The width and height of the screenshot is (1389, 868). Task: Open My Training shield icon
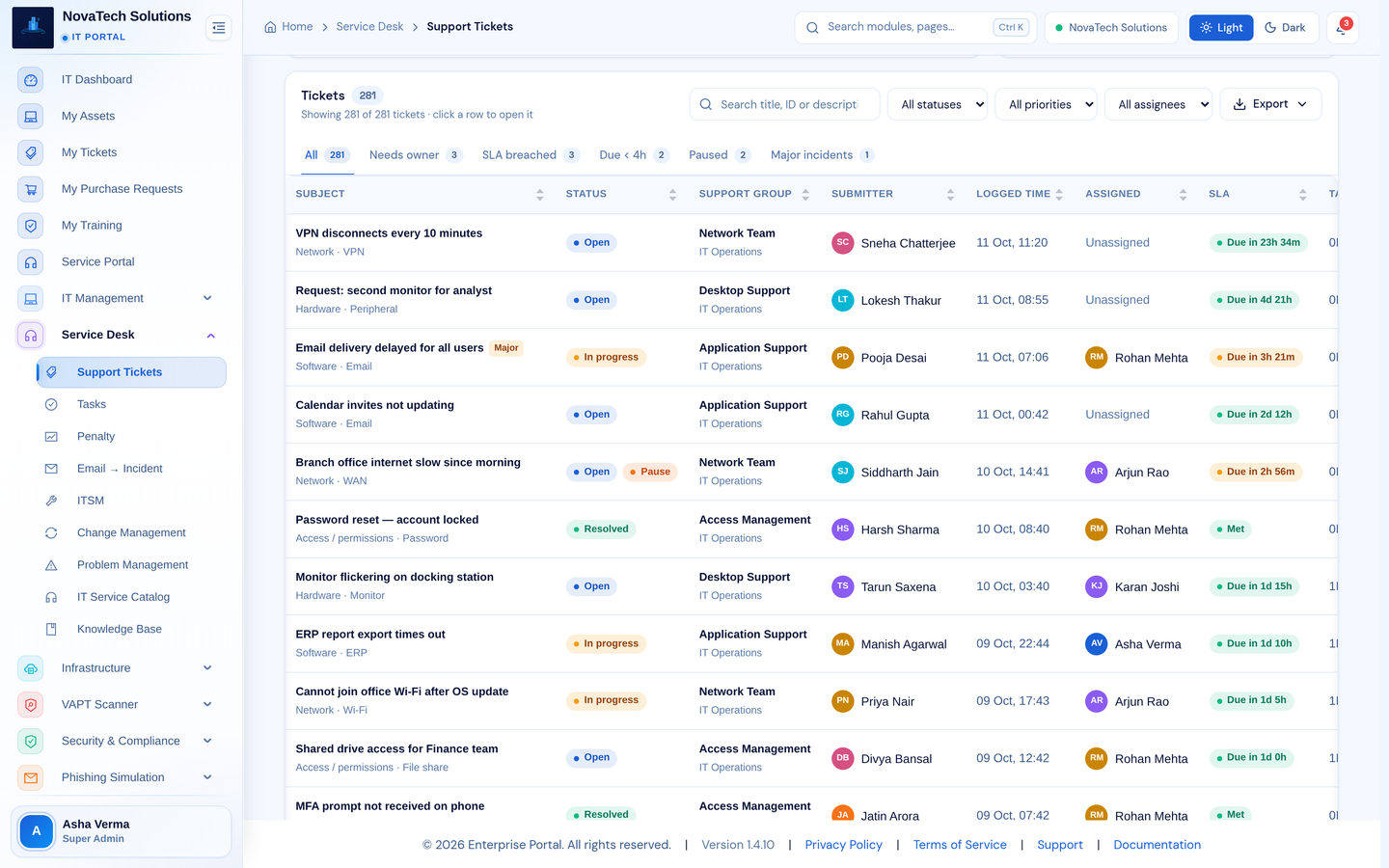click(31, 226)
